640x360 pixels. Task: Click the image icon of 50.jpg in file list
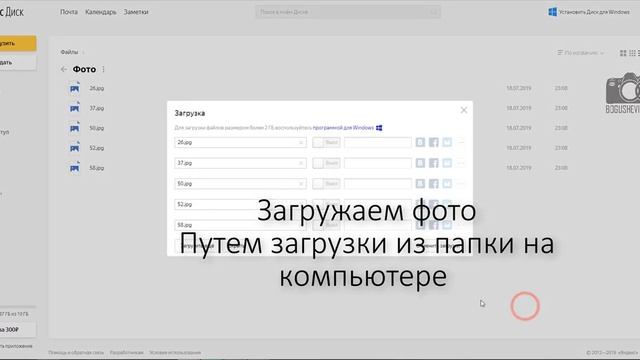(x=75, y=128)
